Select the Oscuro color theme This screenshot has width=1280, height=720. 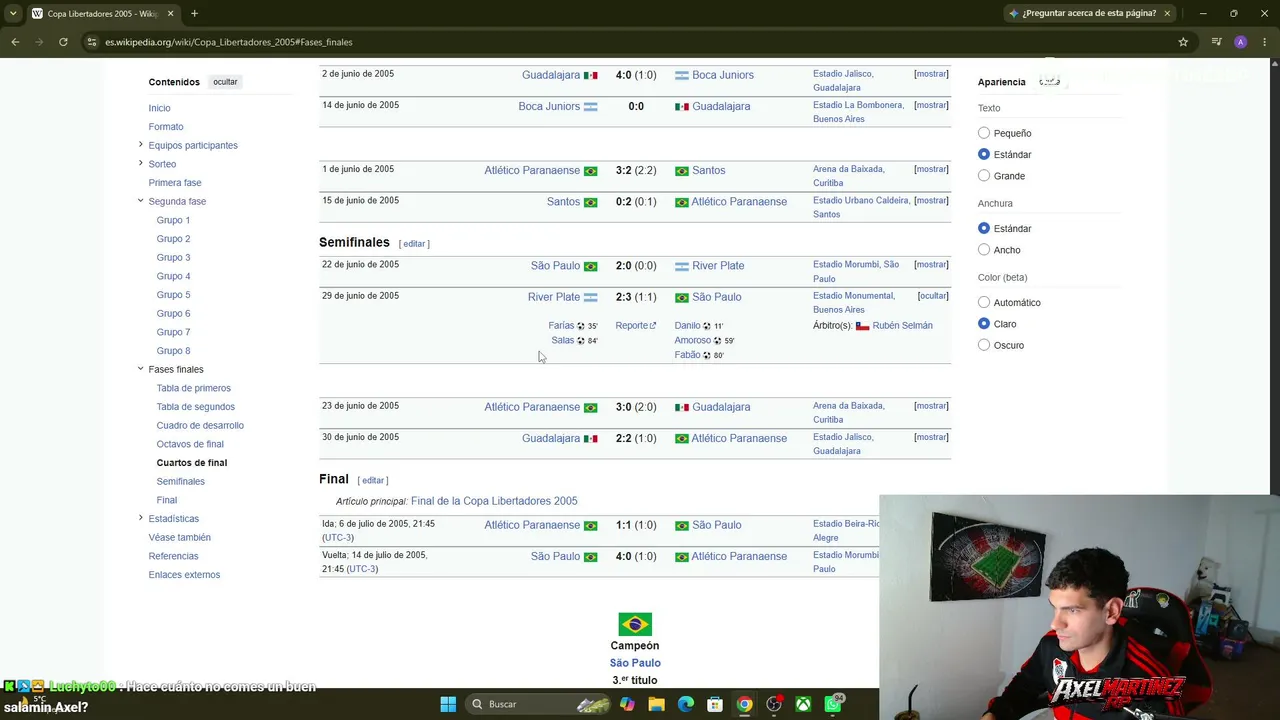[984, 345]
